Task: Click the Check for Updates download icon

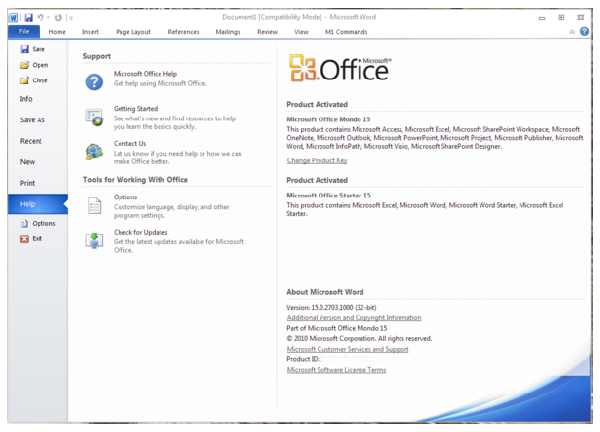Action: 94,240
